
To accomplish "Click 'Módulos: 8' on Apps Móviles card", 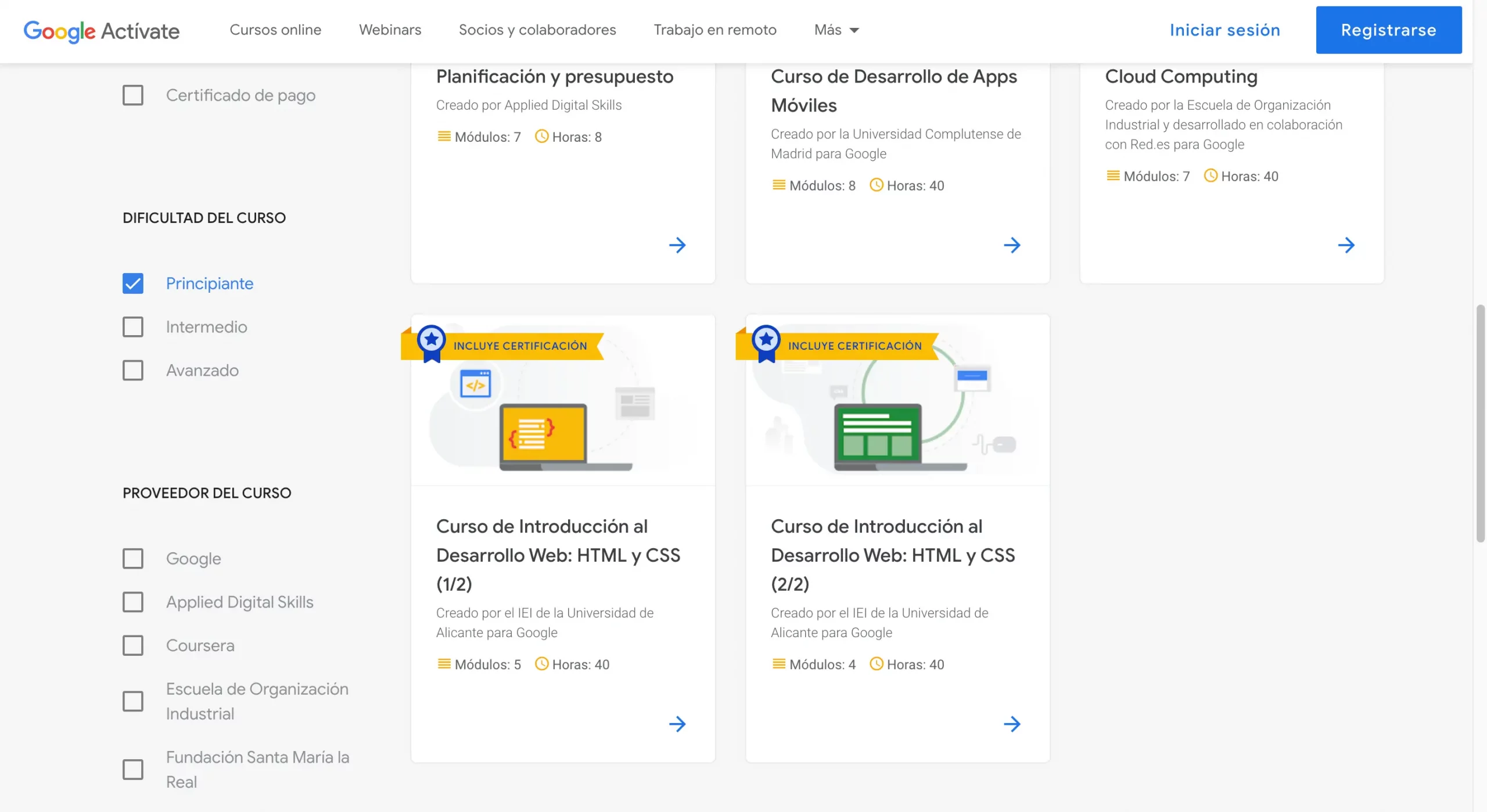I will point(822,186).
